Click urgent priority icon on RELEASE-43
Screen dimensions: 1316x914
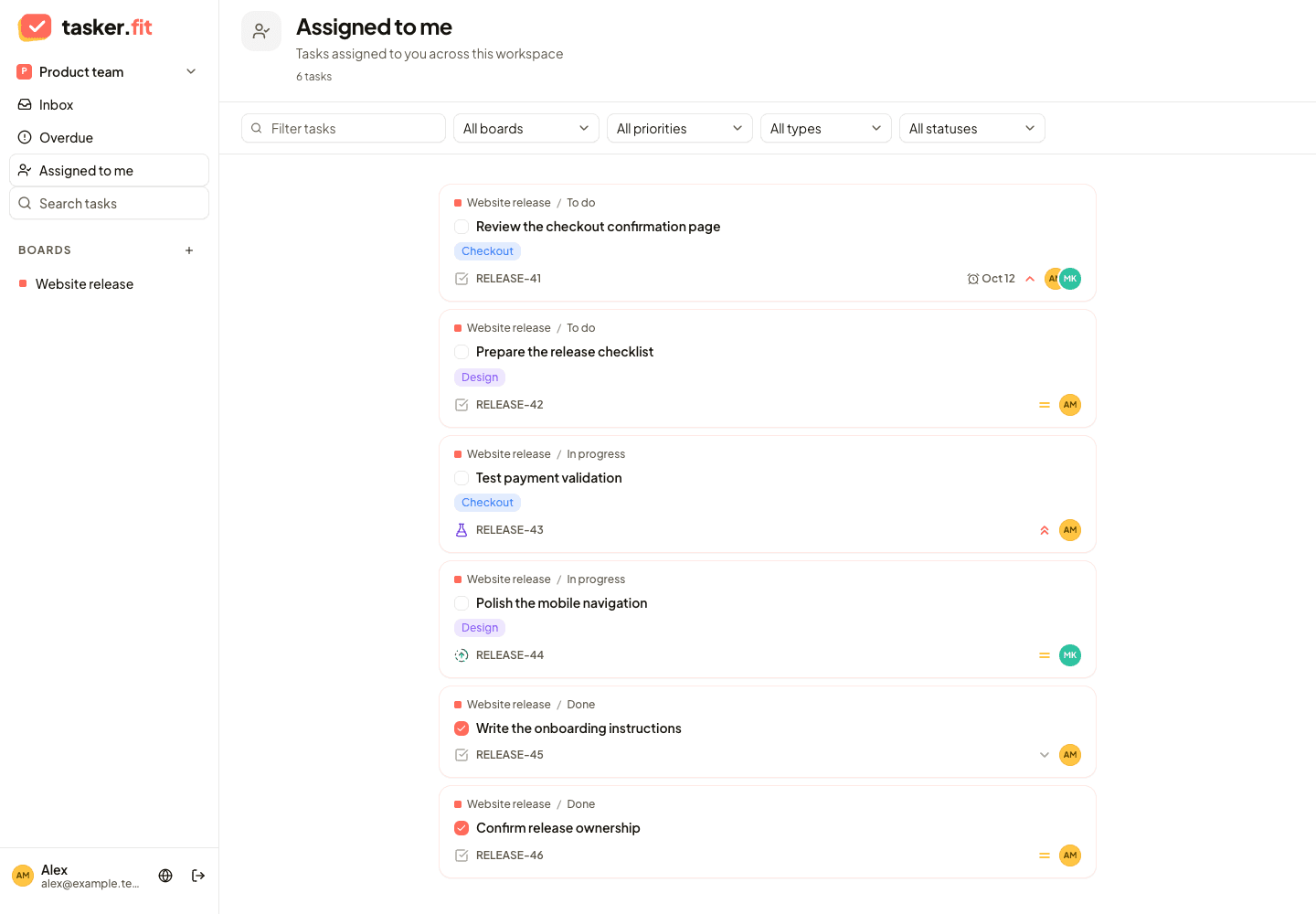(x=1045, y=530)
